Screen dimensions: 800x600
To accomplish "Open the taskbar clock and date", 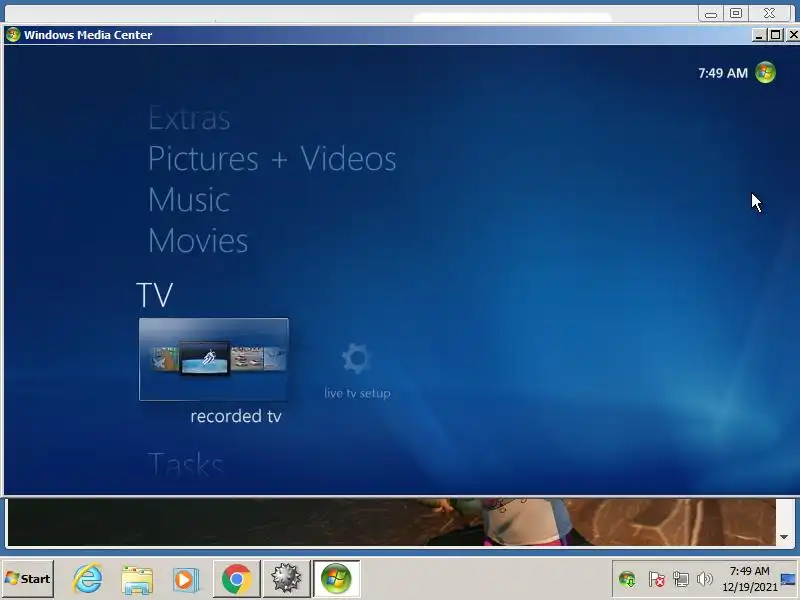I will pyautogui.click(x=749, y=579).
